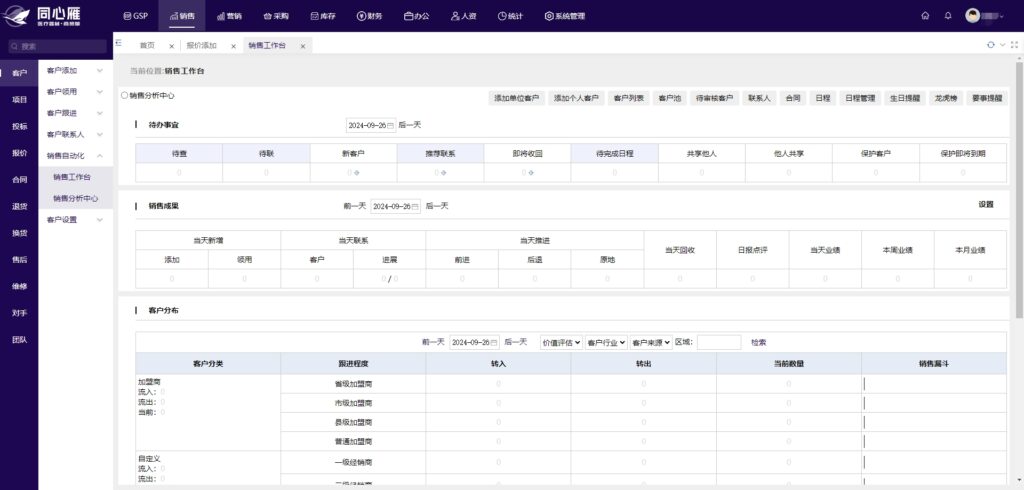The image size is (1024, 490).
Task: Open the tab options chevron dropdown
Action: pyautogui.click(x=1002, y=45)
